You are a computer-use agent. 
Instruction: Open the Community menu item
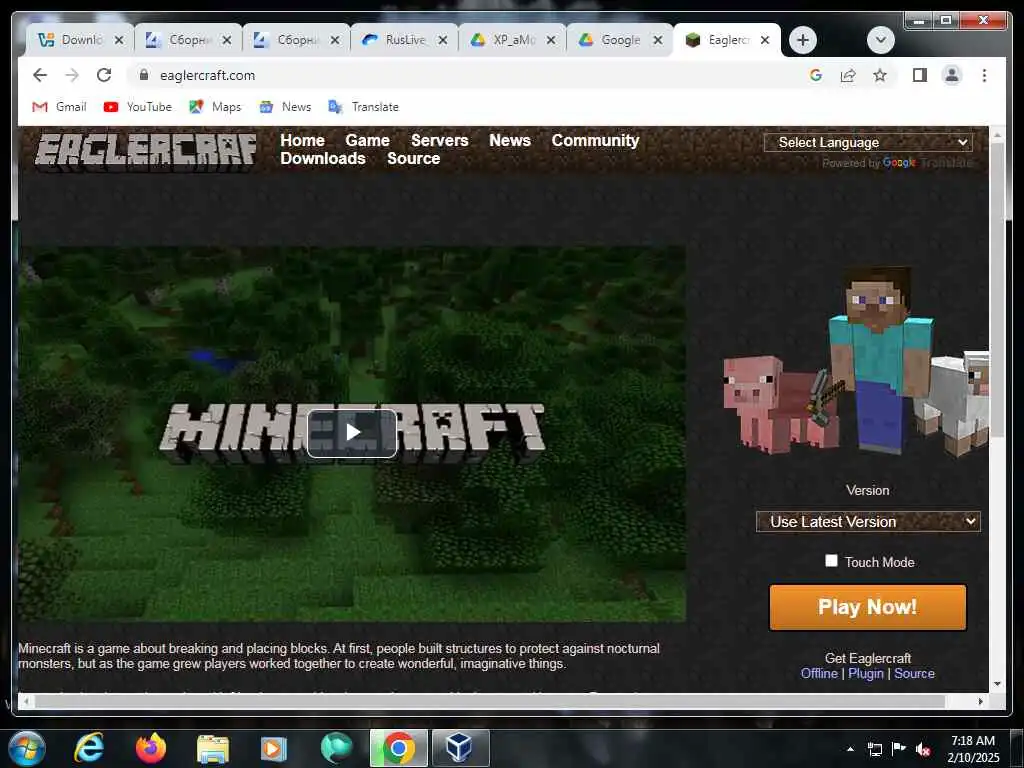[x=595, y=140]
